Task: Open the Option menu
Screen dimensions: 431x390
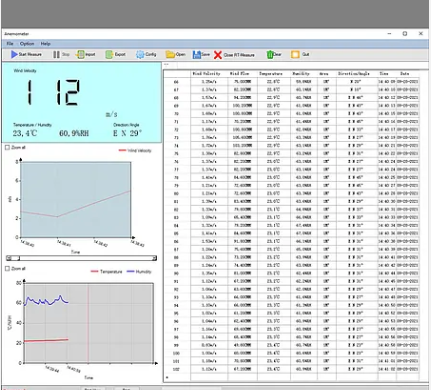Action: tap(27, 44)
